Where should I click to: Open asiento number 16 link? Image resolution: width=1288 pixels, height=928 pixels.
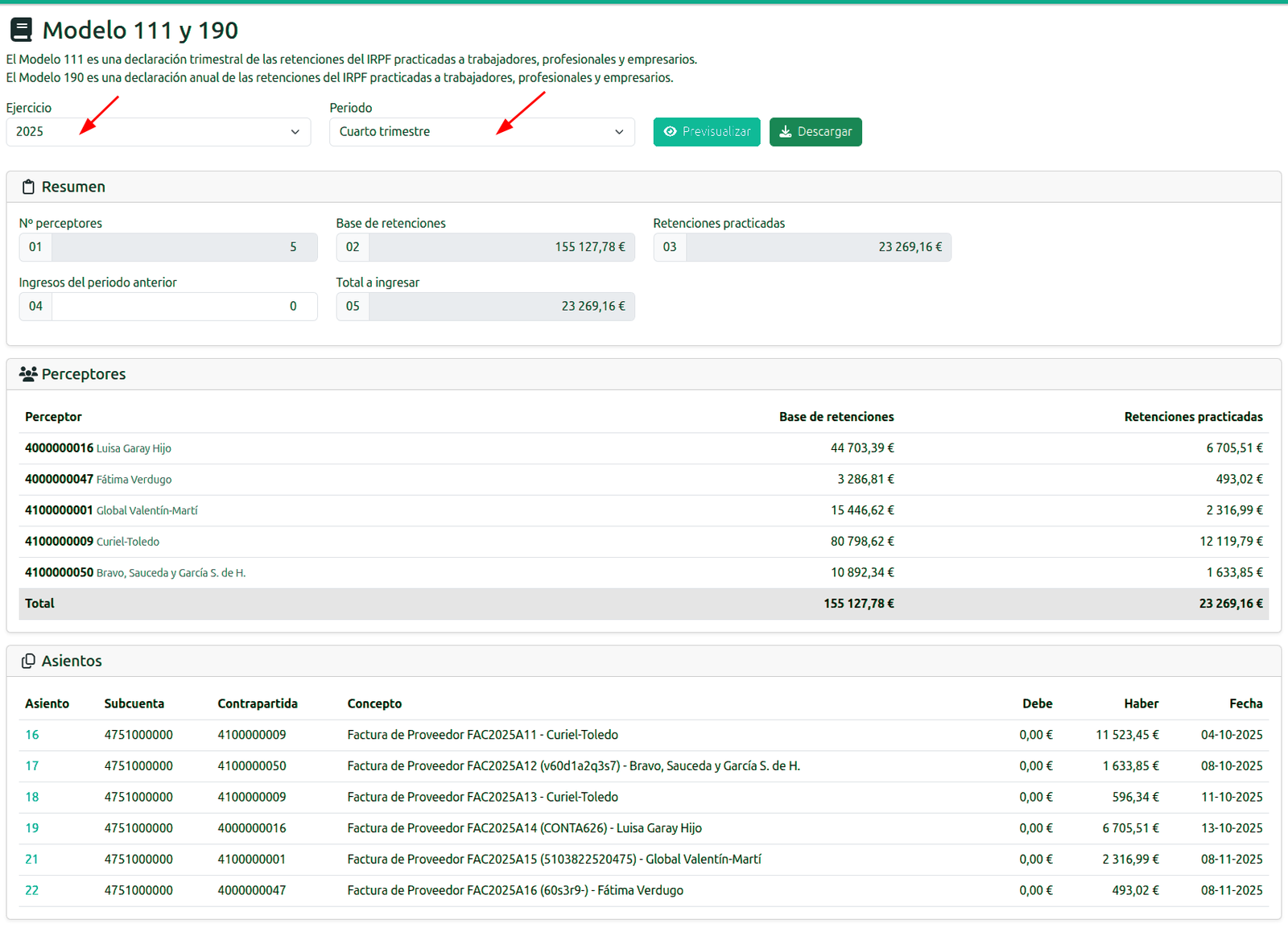(32, 735)
